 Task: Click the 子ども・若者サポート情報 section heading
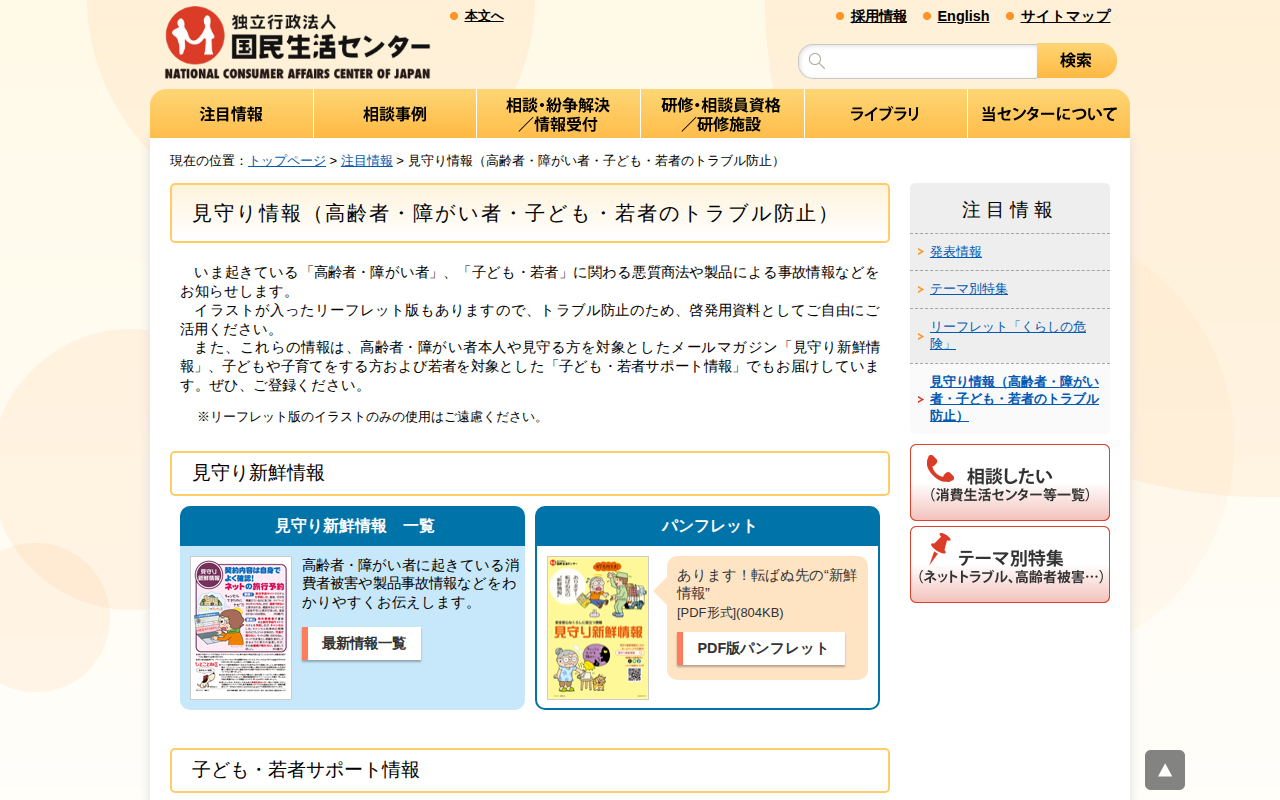click(530, 770)
